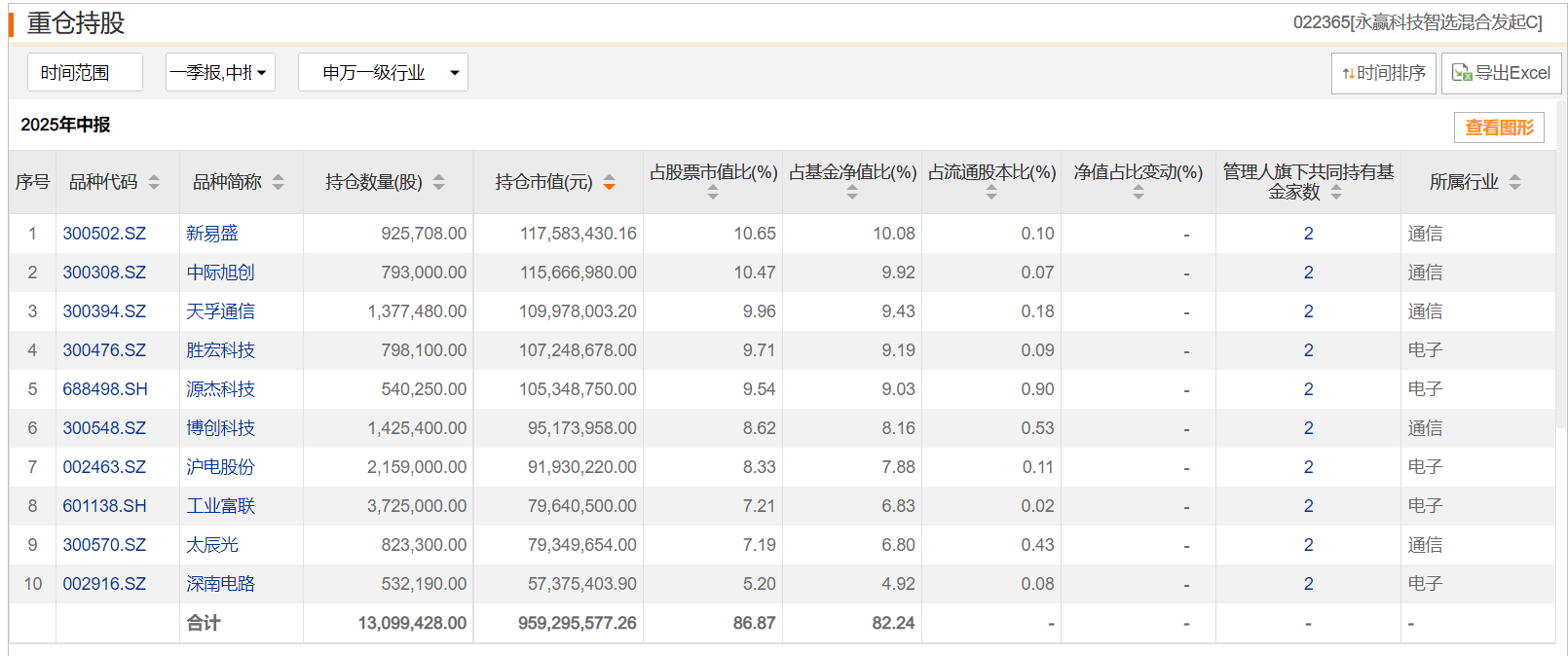Open 中际旭创 stock name link

point(220,273)
